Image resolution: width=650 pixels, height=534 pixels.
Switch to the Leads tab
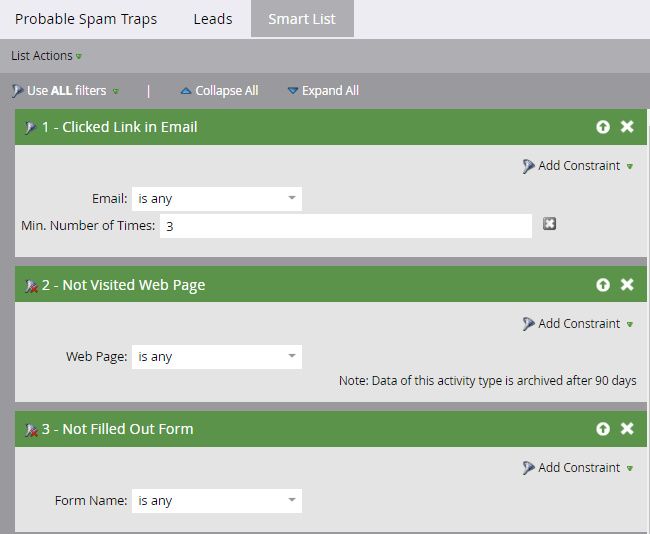pos(212,19)
